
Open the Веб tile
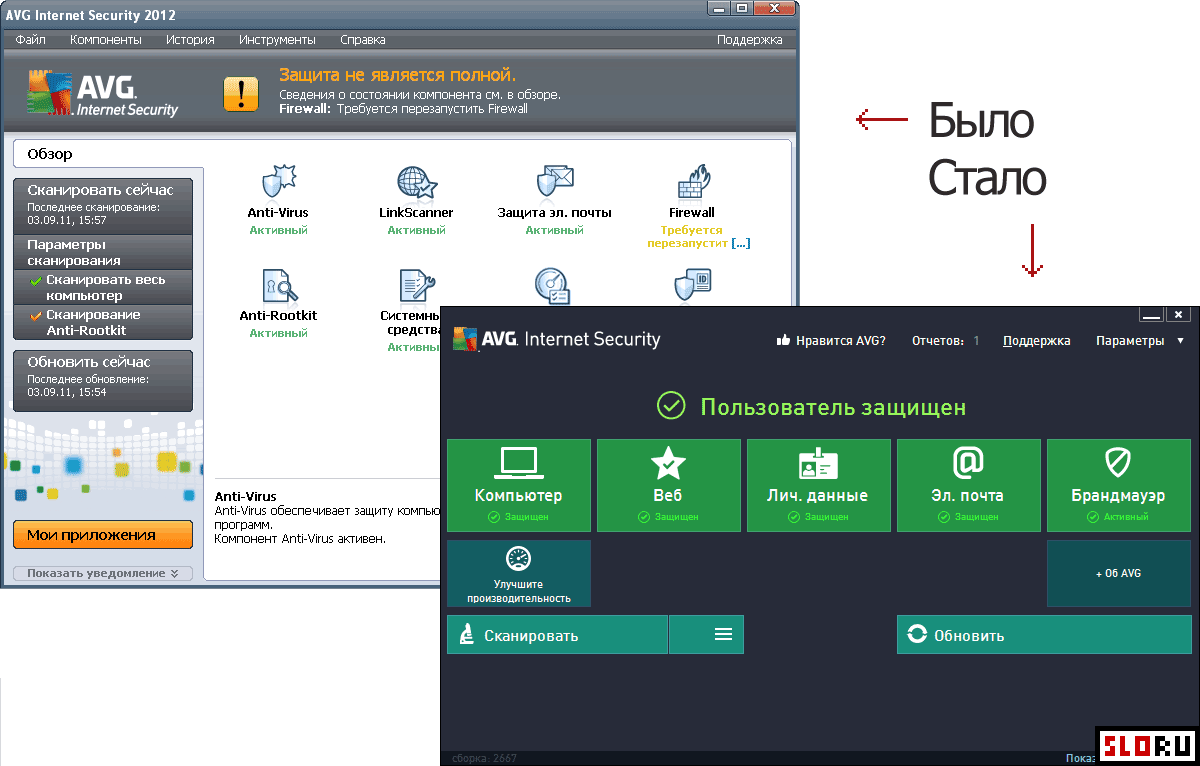click(669, 485)
